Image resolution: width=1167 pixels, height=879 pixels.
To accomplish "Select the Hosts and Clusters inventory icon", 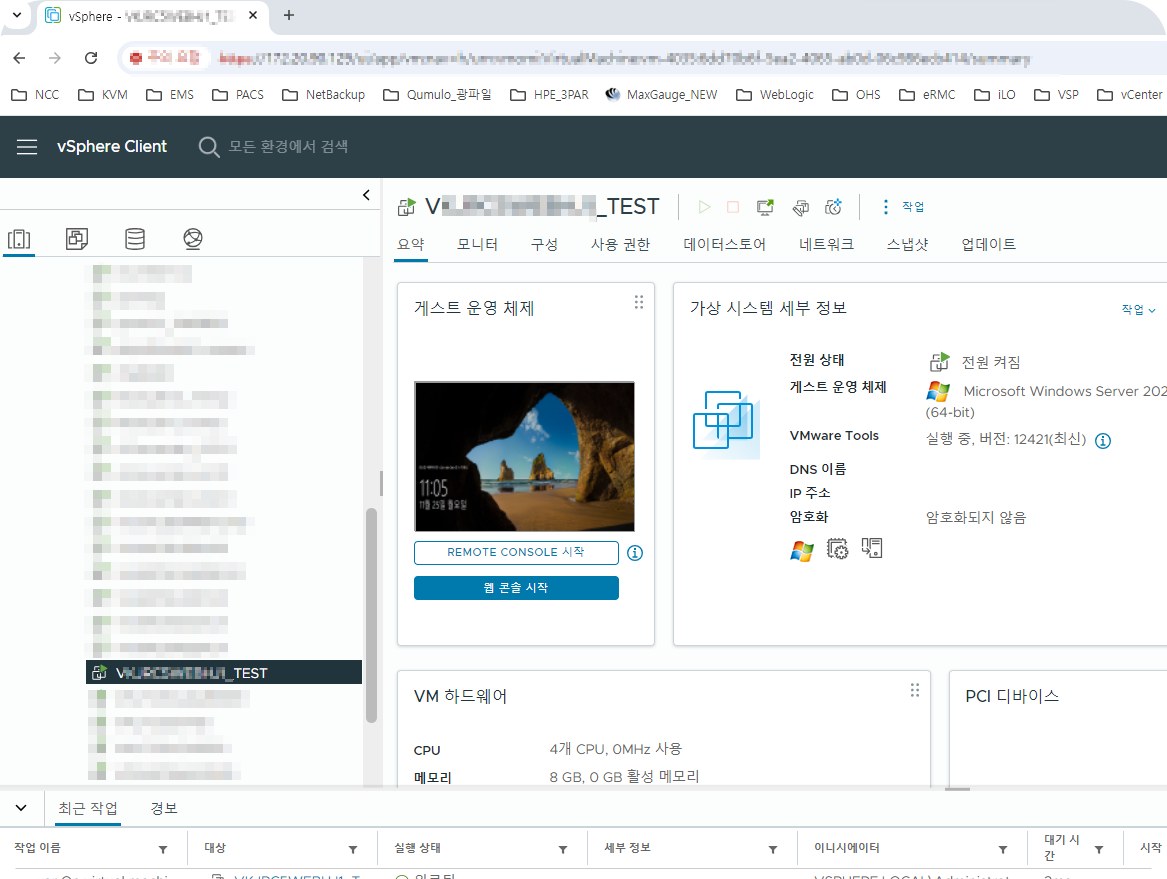I will [19, 239].
